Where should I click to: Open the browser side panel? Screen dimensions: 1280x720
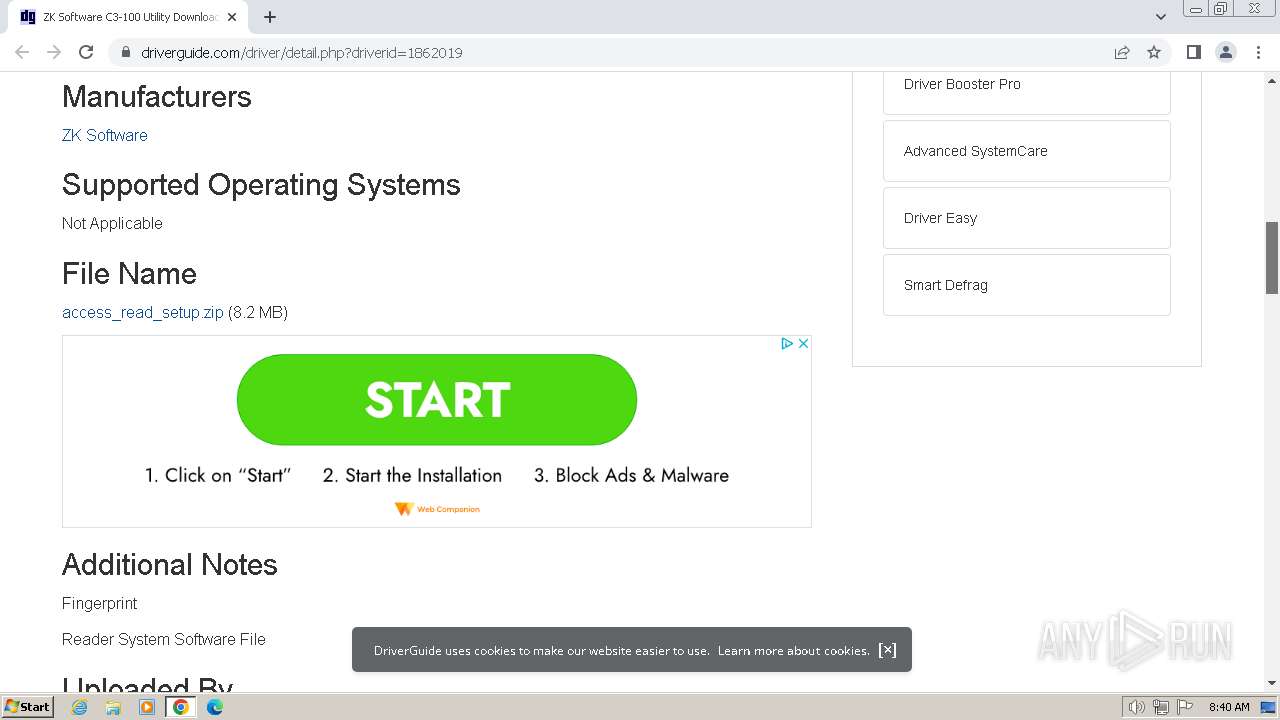point(1193,52)
